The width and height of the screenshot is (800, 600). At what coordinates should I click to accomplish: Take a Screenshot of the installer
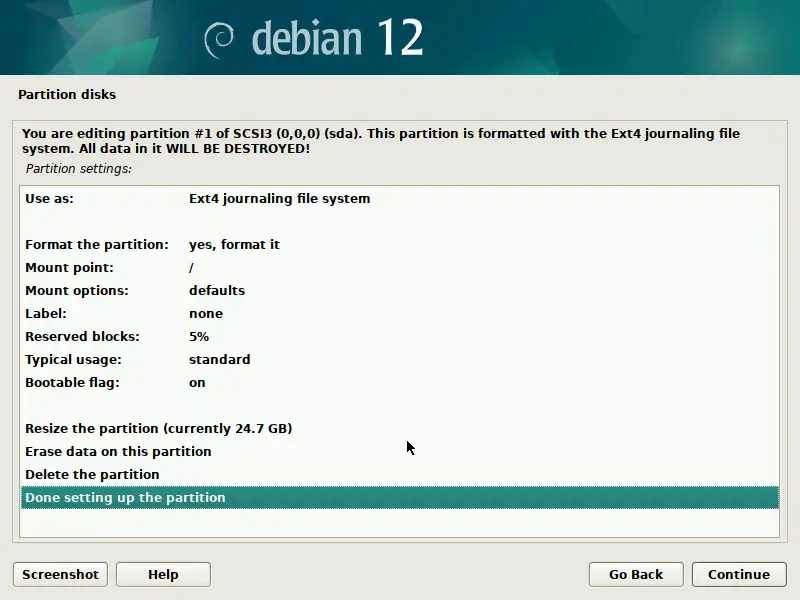(x=60, y=574)
